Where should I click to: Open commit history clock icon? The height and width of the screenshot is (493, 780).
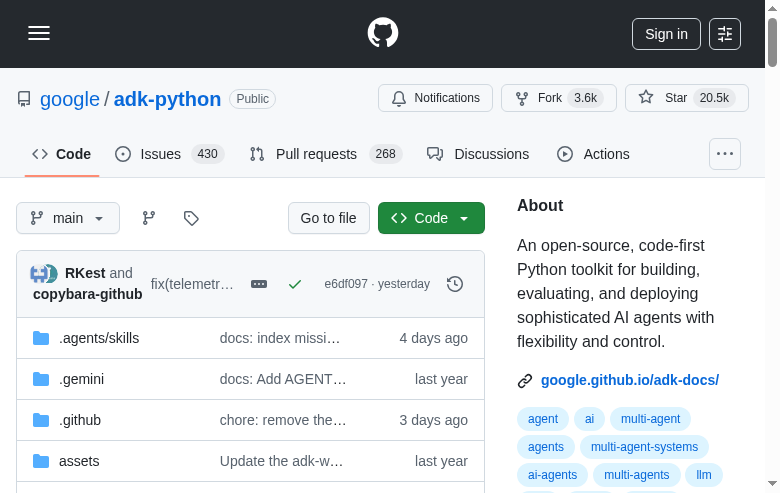[x=455, y=284]
